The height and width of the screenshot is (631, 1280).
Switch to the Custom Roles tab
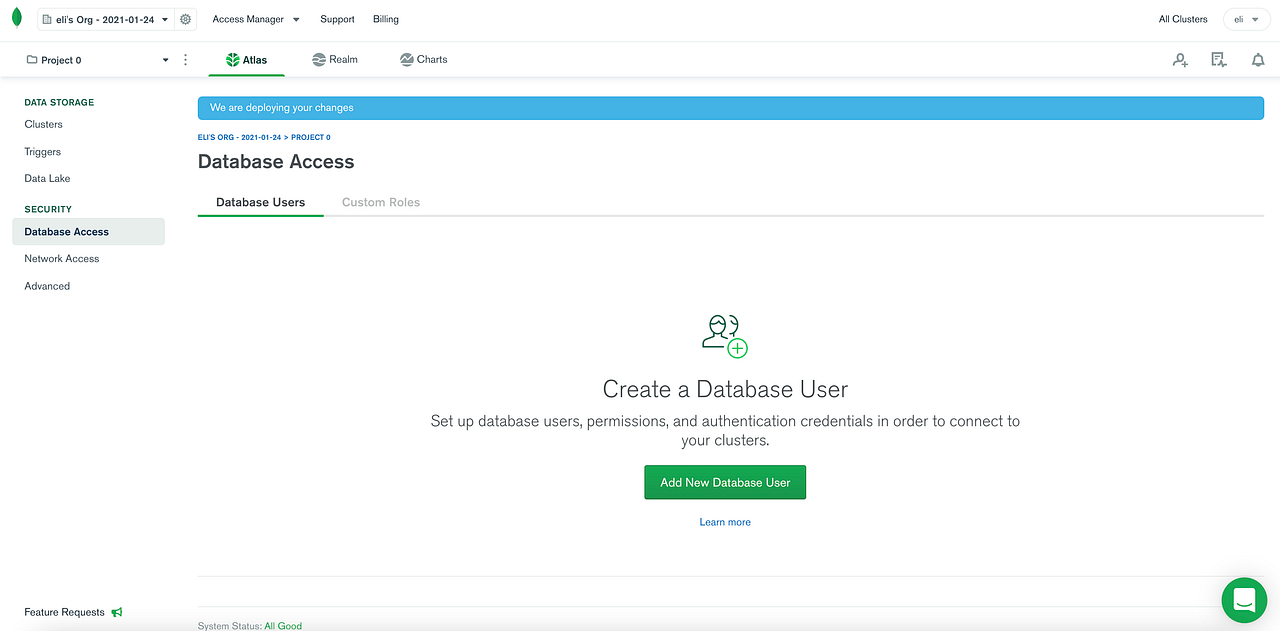[x=380, y=201]
